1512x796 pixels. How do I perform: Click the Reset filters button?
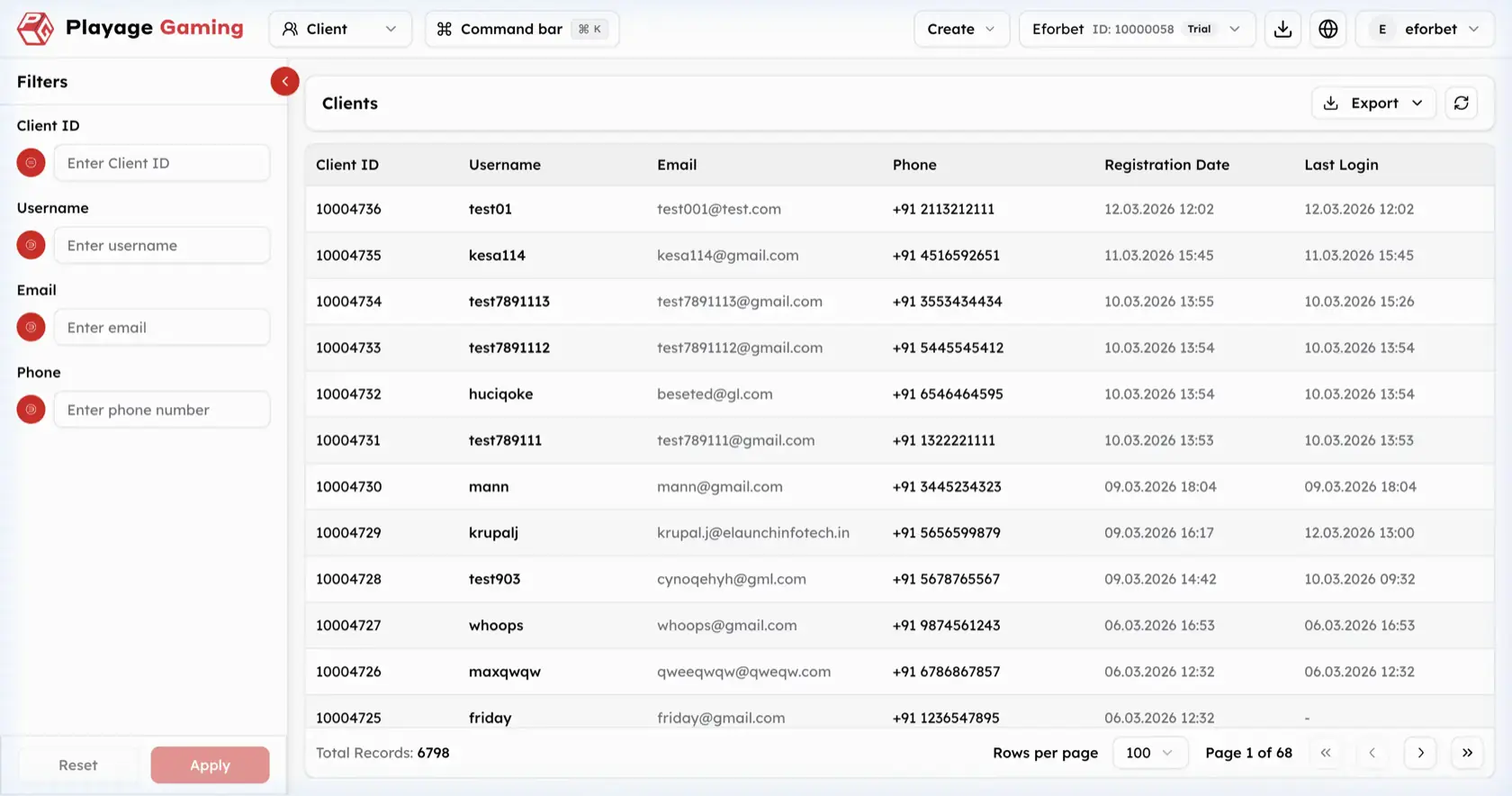tap(78, 765)
